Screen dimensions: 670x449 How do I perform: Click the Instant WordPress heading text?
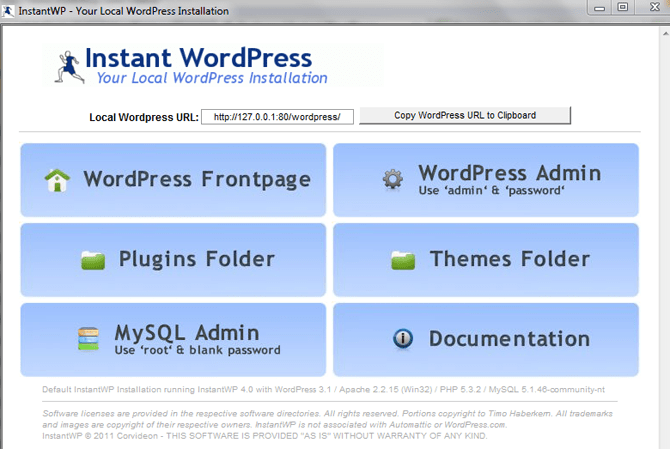(x=198, y=57)
